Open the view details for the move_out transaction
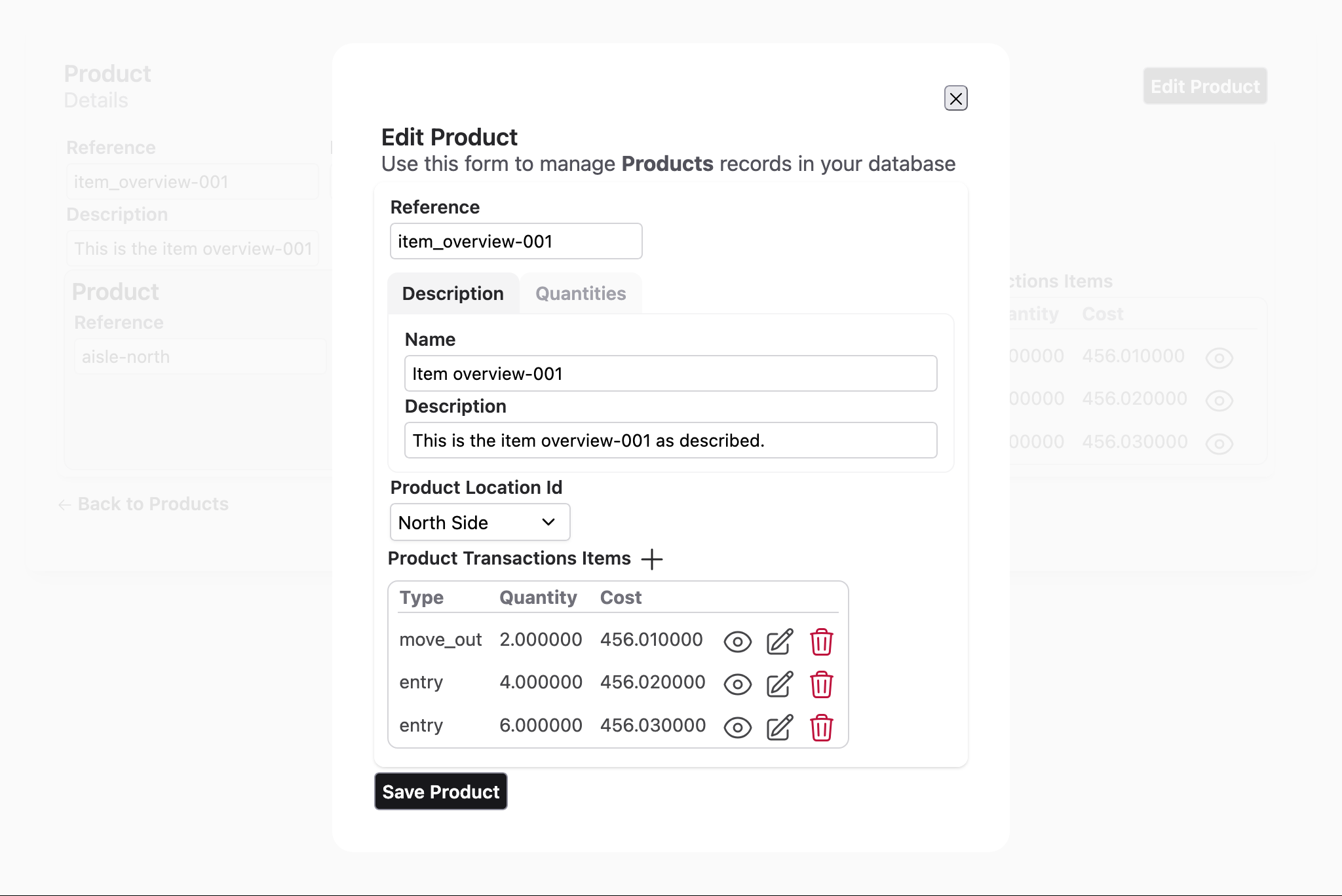Viewport: 1342px width, 896px height. (x=737, y=642)
